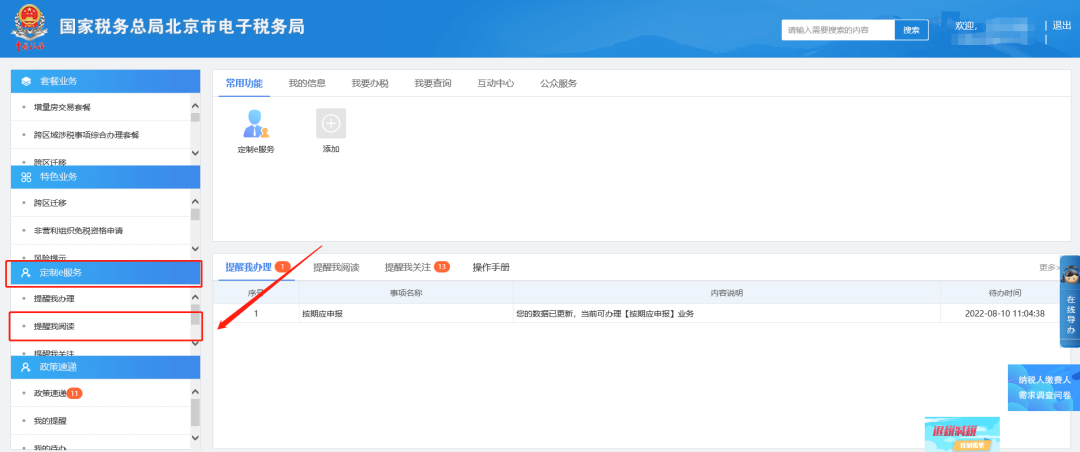The image size is (1080, 452).
Task: Click the 政策速递 panel header icon
Action: point(26,368)
